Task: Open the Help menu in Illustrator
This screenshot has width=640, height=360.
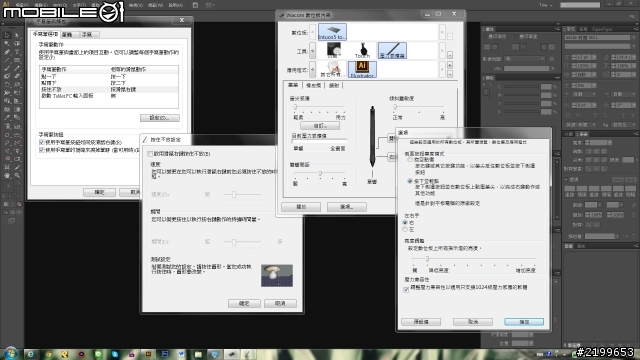Action: pyautogui.click(x=176, y=5)
